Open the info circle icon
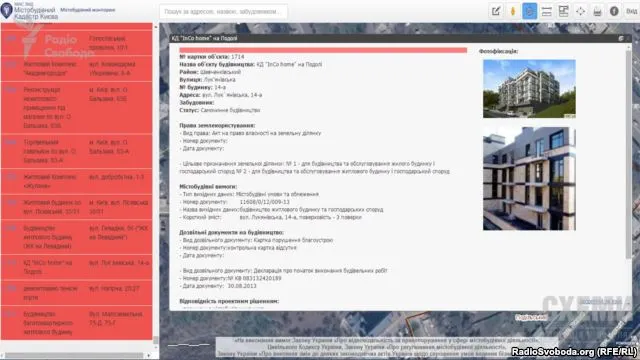640x360 pixels. click(614, 11)
